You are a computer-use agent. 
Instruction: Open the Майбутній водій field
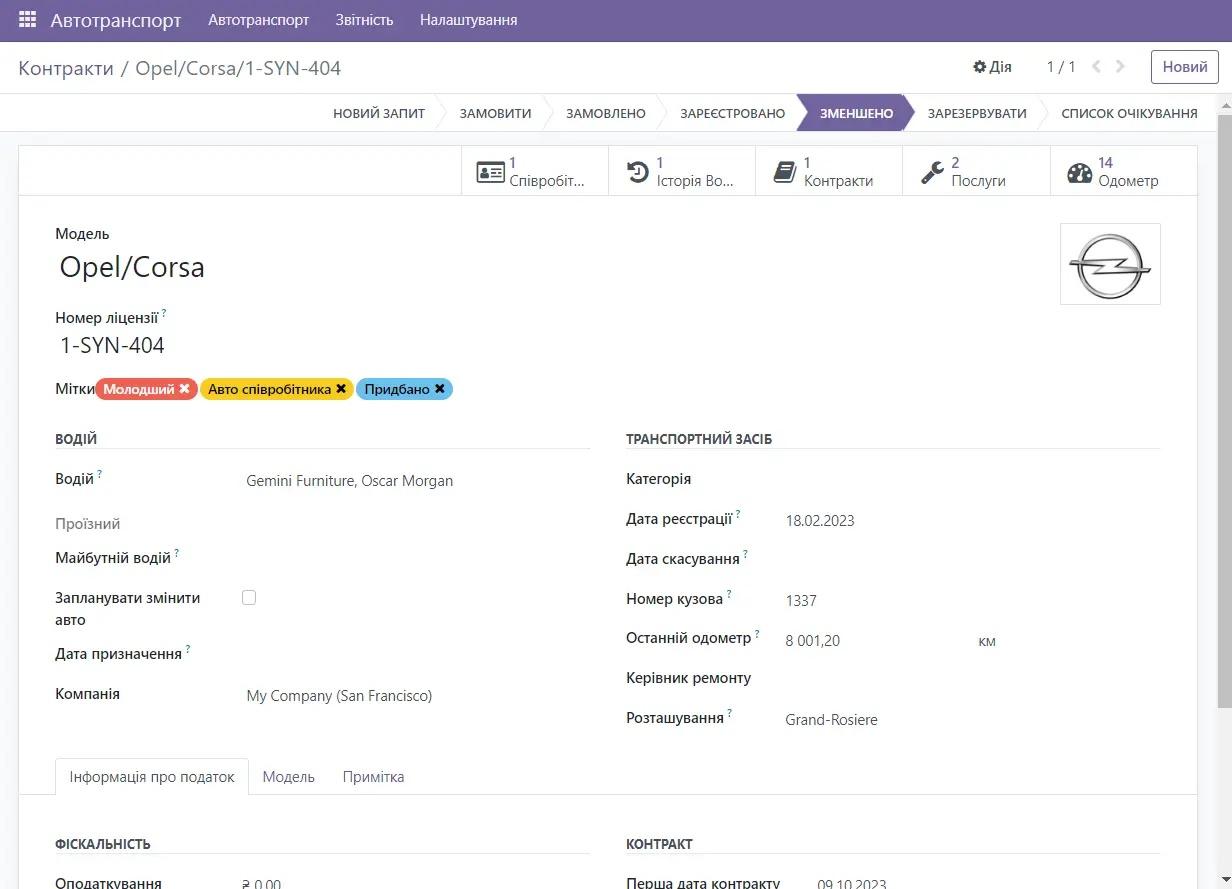(x=417, y=558)
